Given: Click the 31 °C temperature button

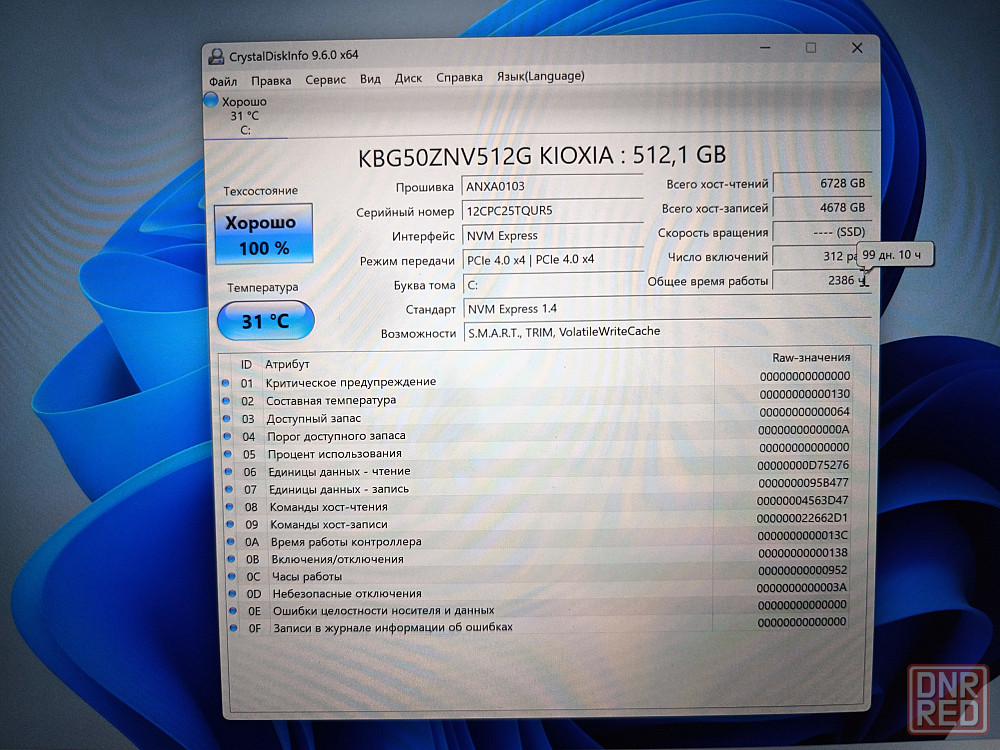Looking at the screenshot, I should tap(266, 320).
